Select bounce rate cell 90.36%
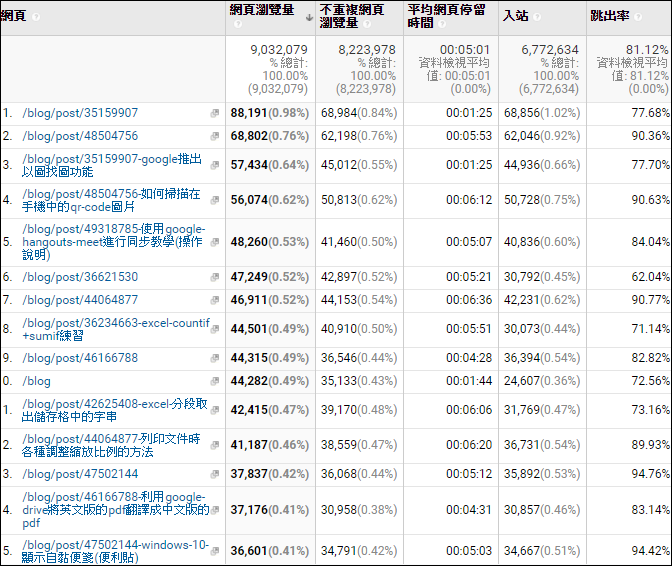672x566 pixels. (x=650, y=136)
